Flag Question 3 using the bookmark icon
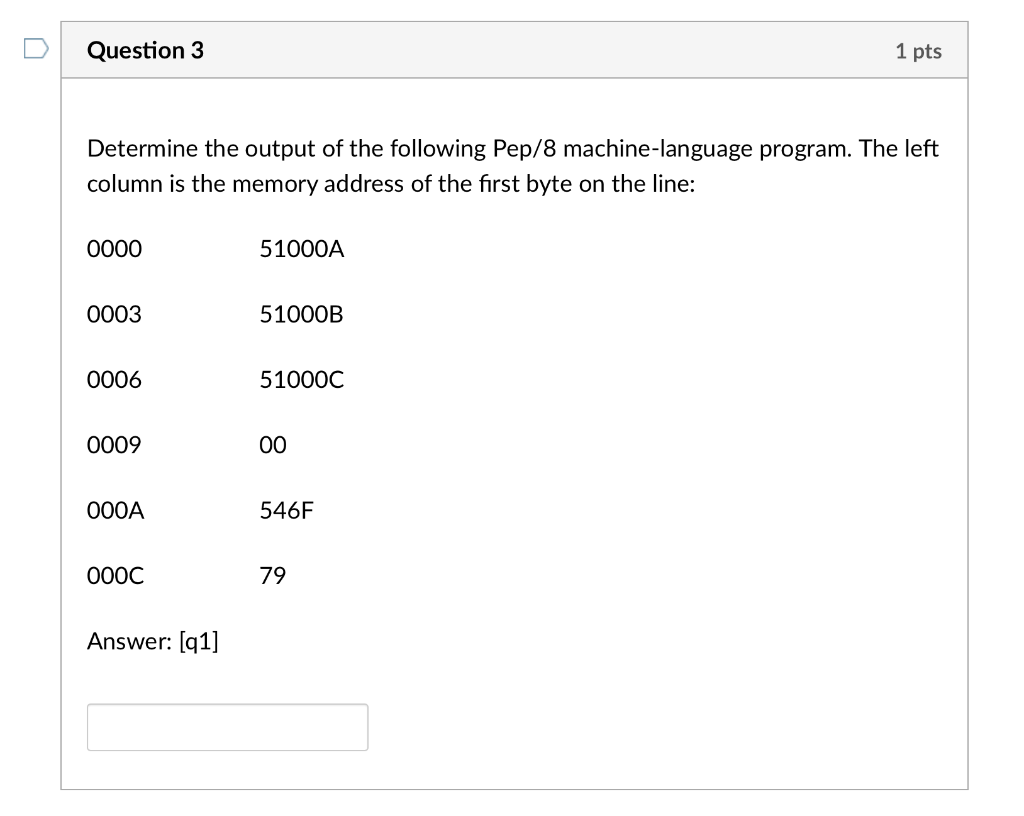 click(x=34, y=49)
